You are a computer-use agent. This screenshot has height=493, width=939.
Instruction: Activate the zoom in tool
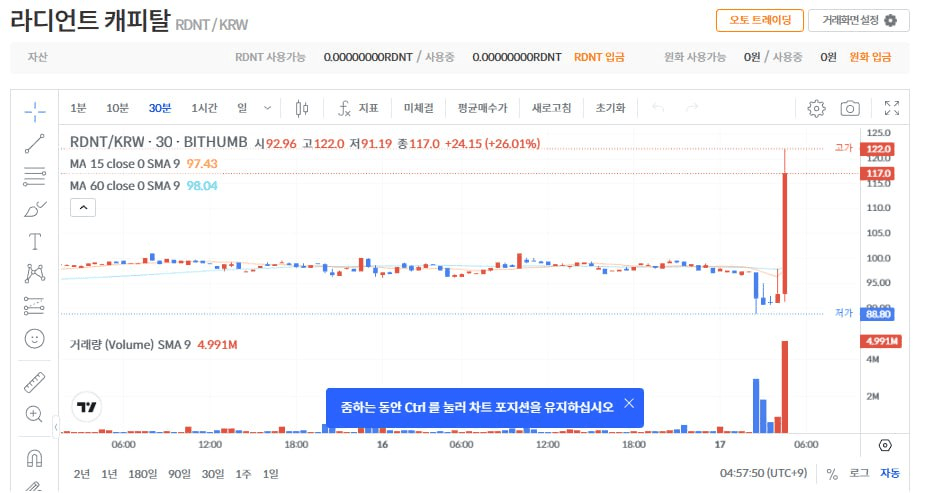pyautogui.click(x=35, y=414)
